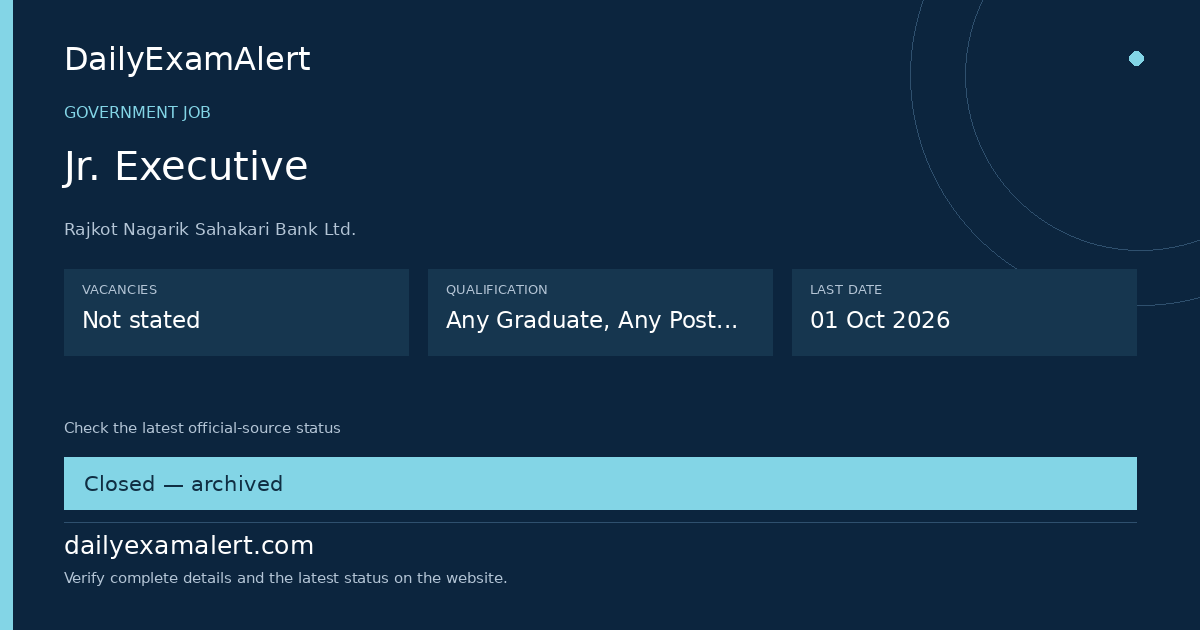Open the Last Date card 01 Oct 2026
This screenshot has height=630, width=1200.
964,312
